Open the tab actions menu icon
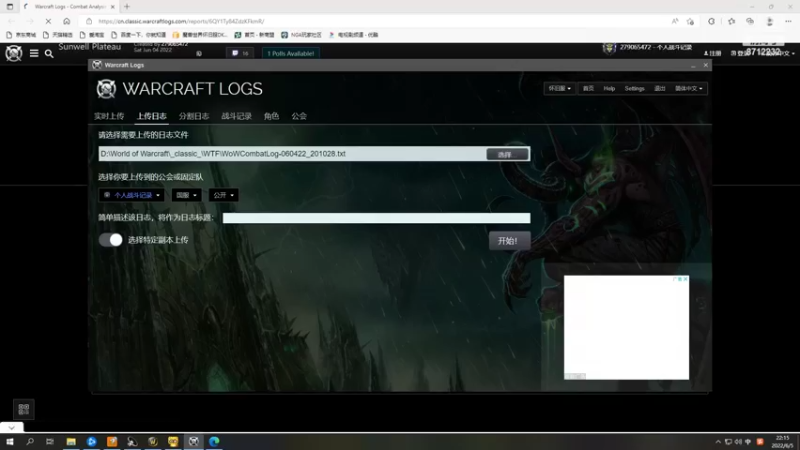The width and height of the screenshot is (800, 450). click(10, 7)
